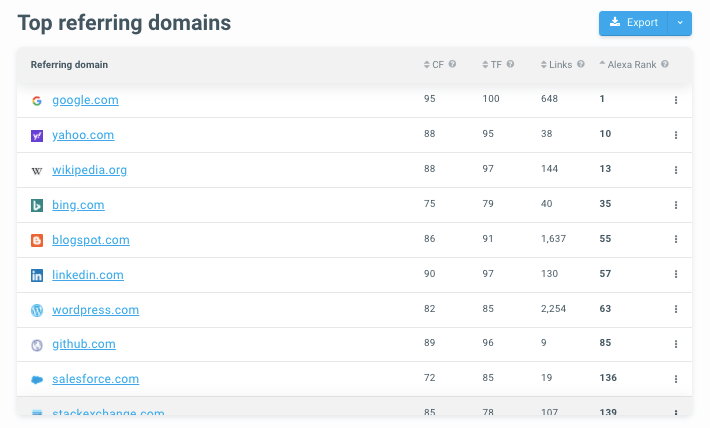Click help icon next to TF column
The height and width of the screenshot is (428, 710).
510,65
